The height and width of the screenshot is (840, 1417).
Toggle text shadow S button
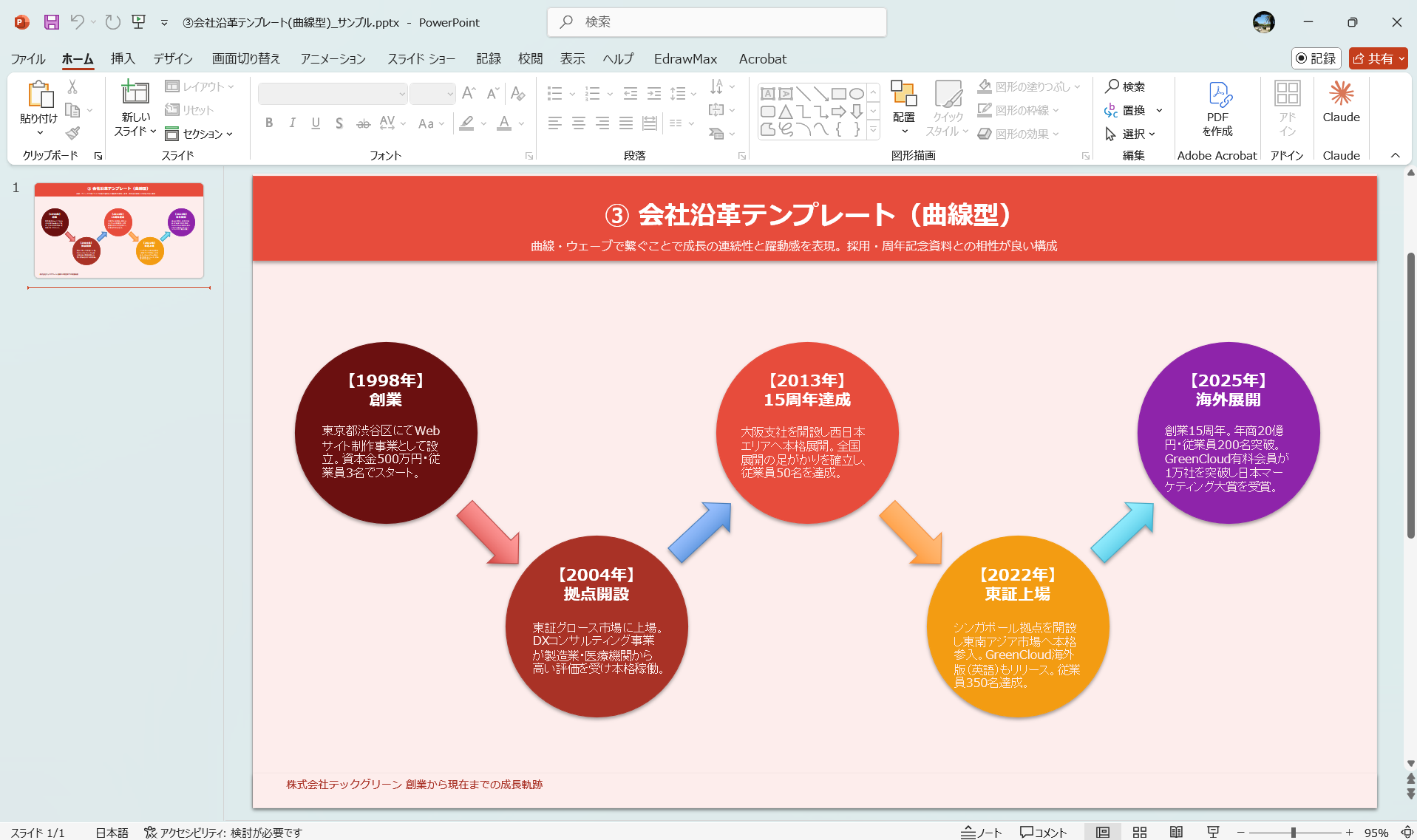pyautogui.click(x=339, y=123)
